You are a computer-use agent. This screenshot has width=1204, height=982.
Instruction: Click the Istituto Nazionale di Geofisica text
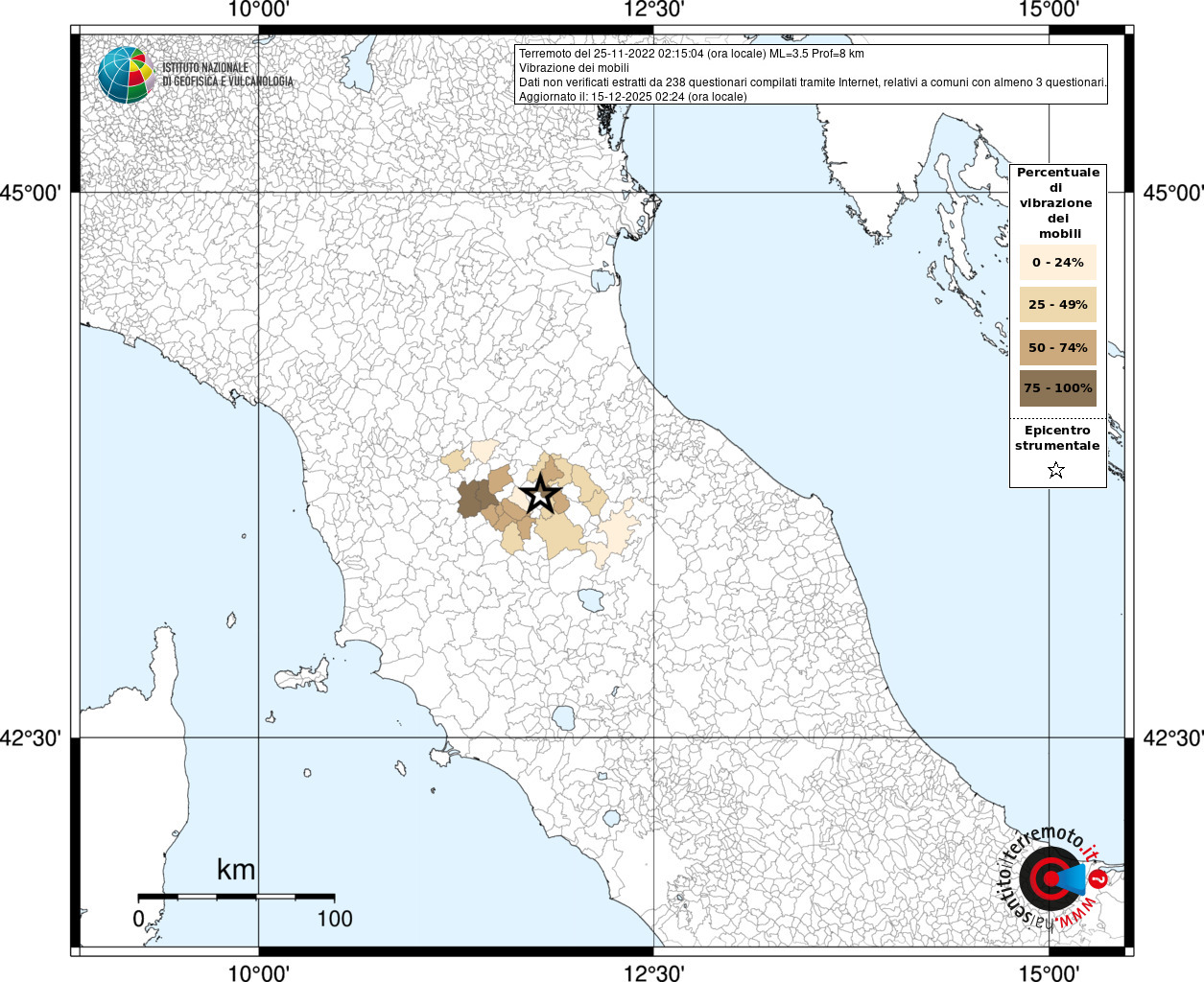[227, 75]
